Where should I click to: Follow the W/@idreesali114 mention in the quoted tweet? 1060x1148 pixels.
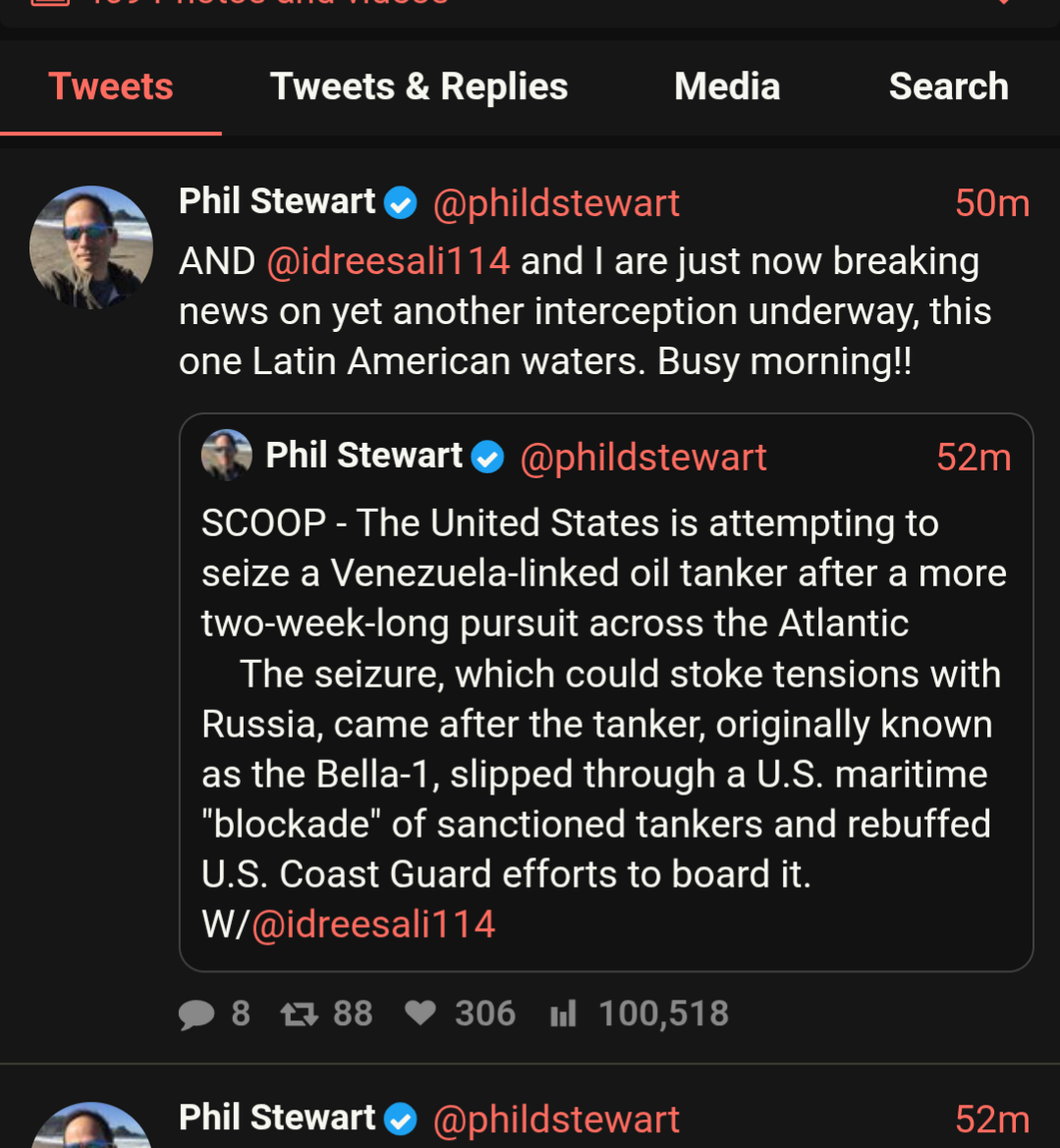click(373, 924)
